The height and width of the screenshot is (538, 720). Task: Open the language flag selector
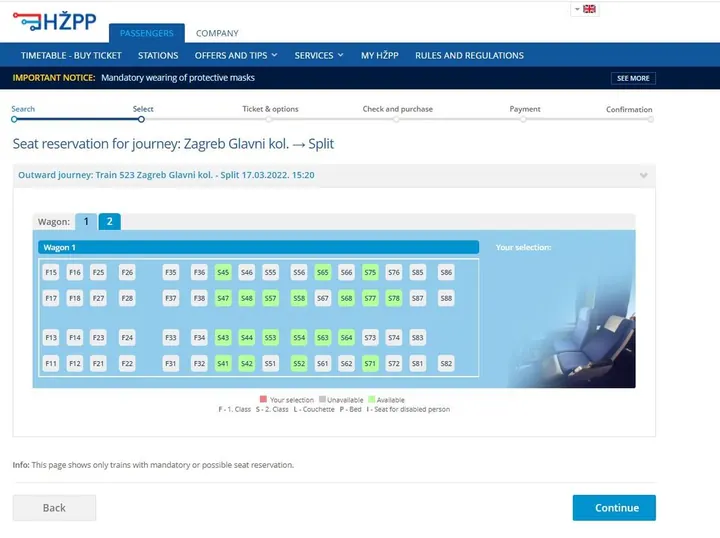click(x=585, y=9)
